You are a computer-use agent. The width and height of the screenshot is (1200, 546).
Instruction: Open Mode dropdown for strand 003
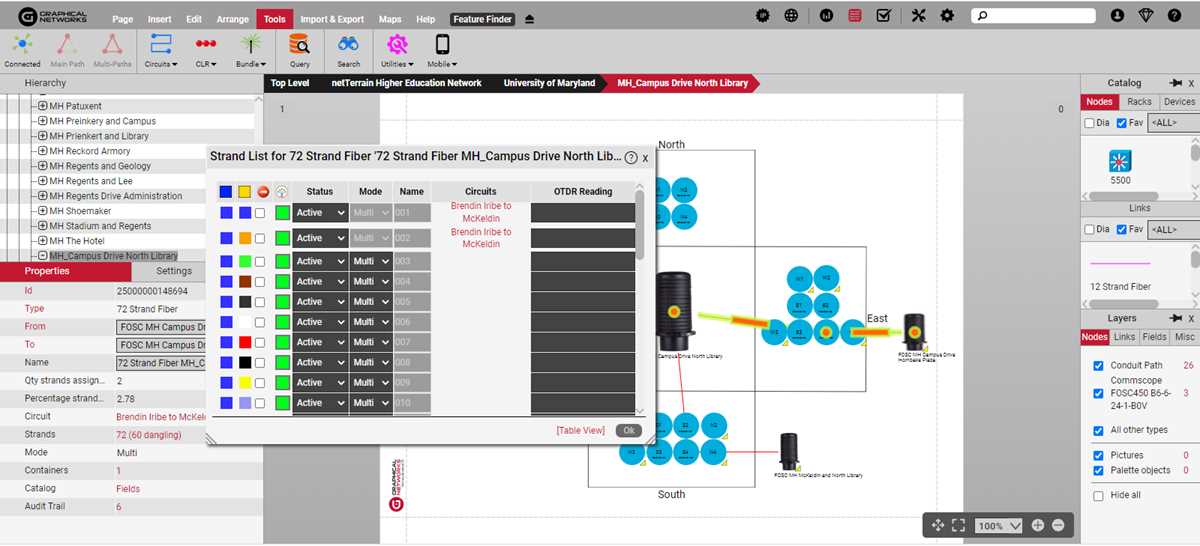(370, 261)
